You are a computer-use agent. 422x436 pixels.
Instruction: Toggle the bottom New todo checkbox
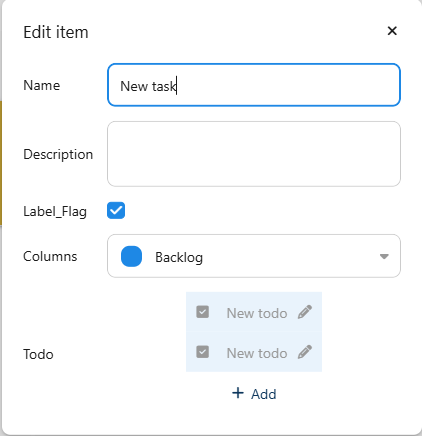pyautogui.click(x=202, y=352)
